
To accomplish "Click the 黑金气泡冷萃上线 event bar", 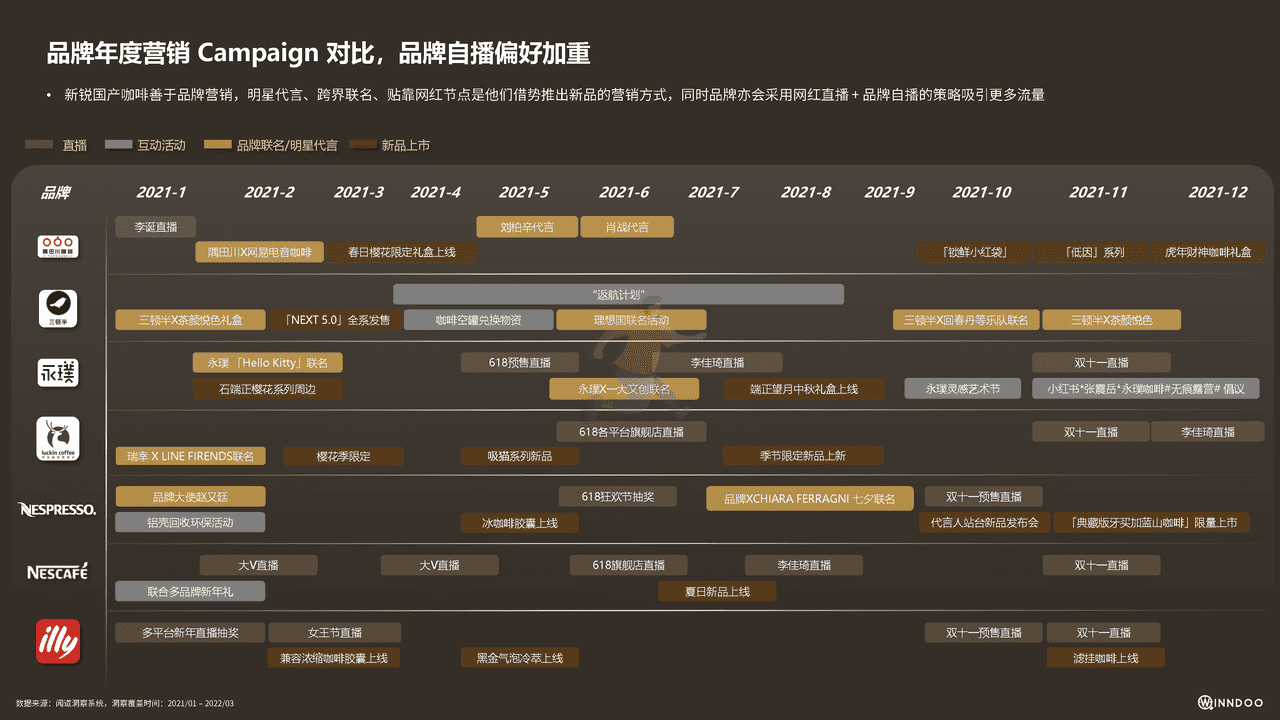I will pyautogui.click(x=520, y=658).
